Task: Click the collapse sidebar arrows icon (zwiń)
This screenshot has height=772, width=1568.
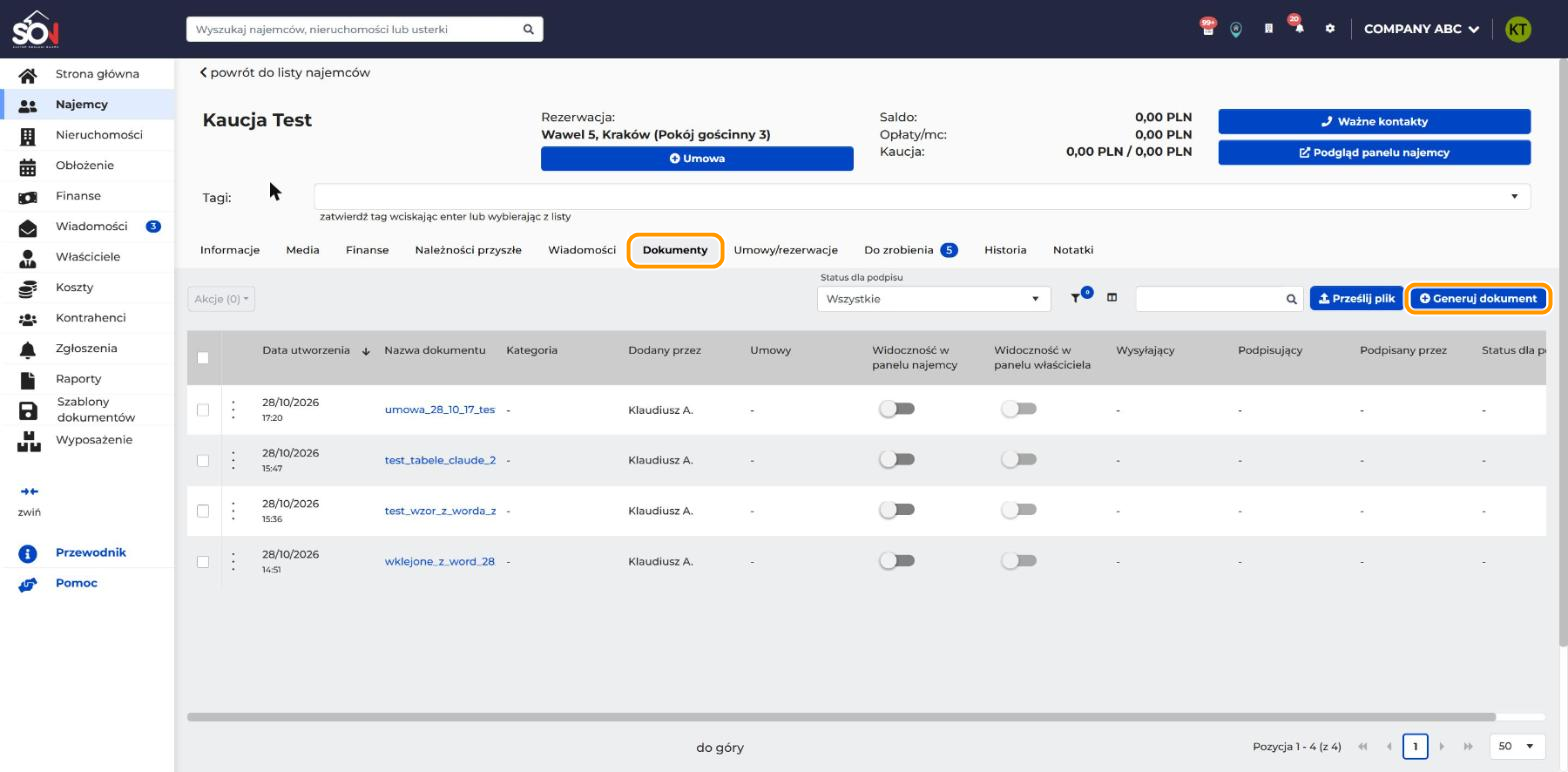Action: (29, 492)
